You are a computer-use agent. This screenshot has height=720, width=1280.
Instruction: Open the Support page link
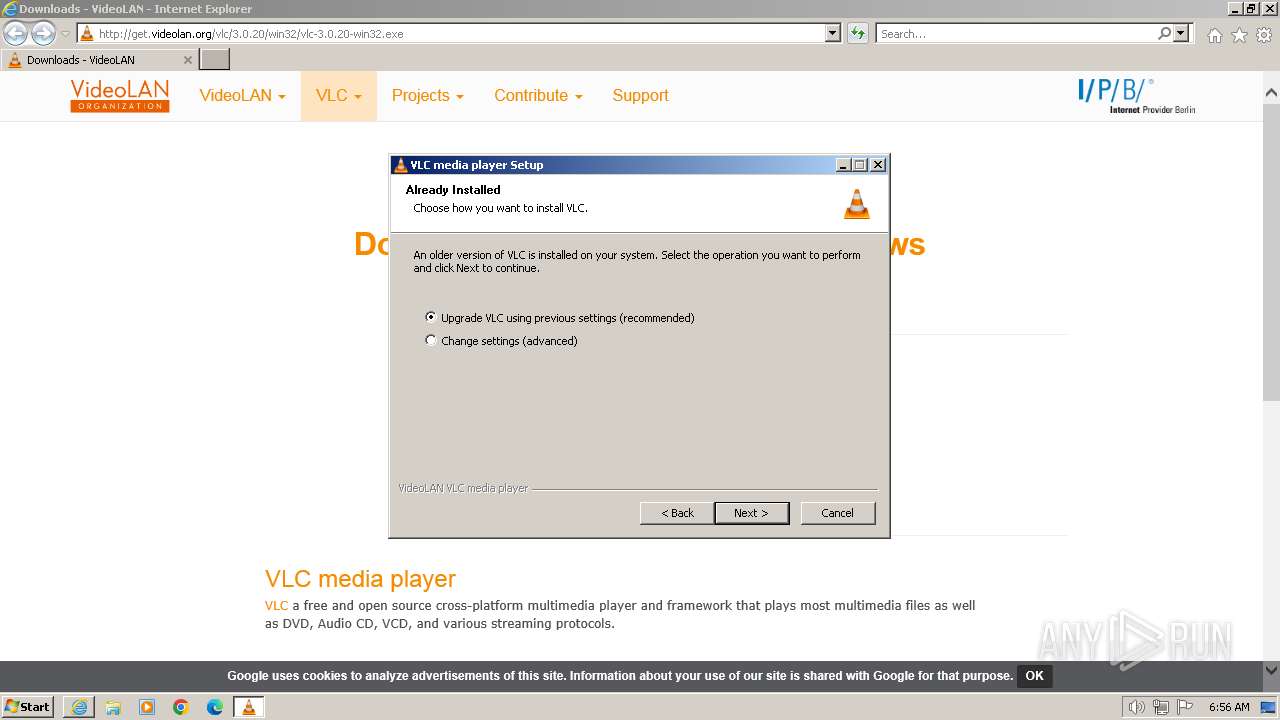(x=640, y=96)
